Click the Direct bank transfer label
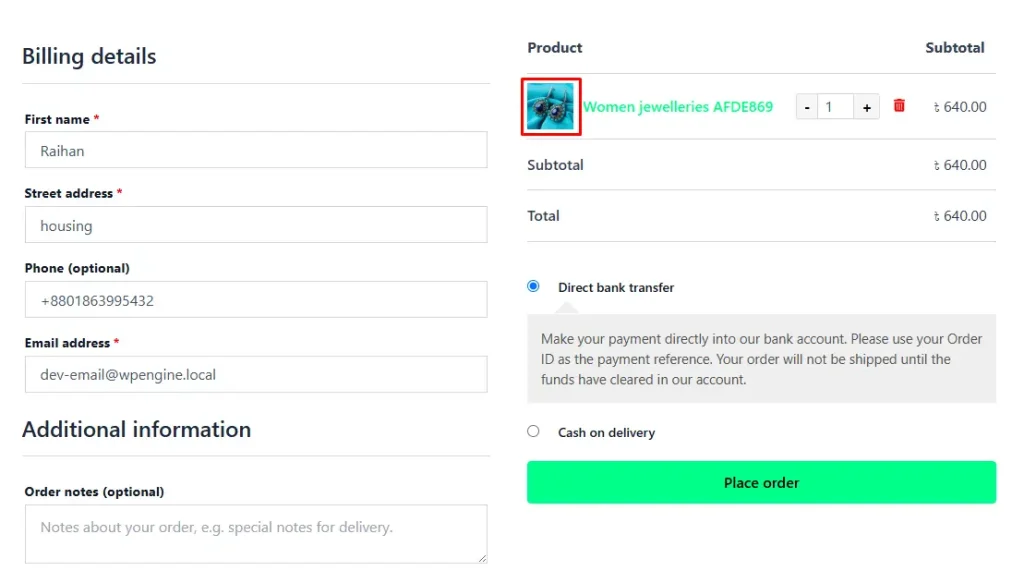This screenshot has width=1024, height=583. coord(616,287)
